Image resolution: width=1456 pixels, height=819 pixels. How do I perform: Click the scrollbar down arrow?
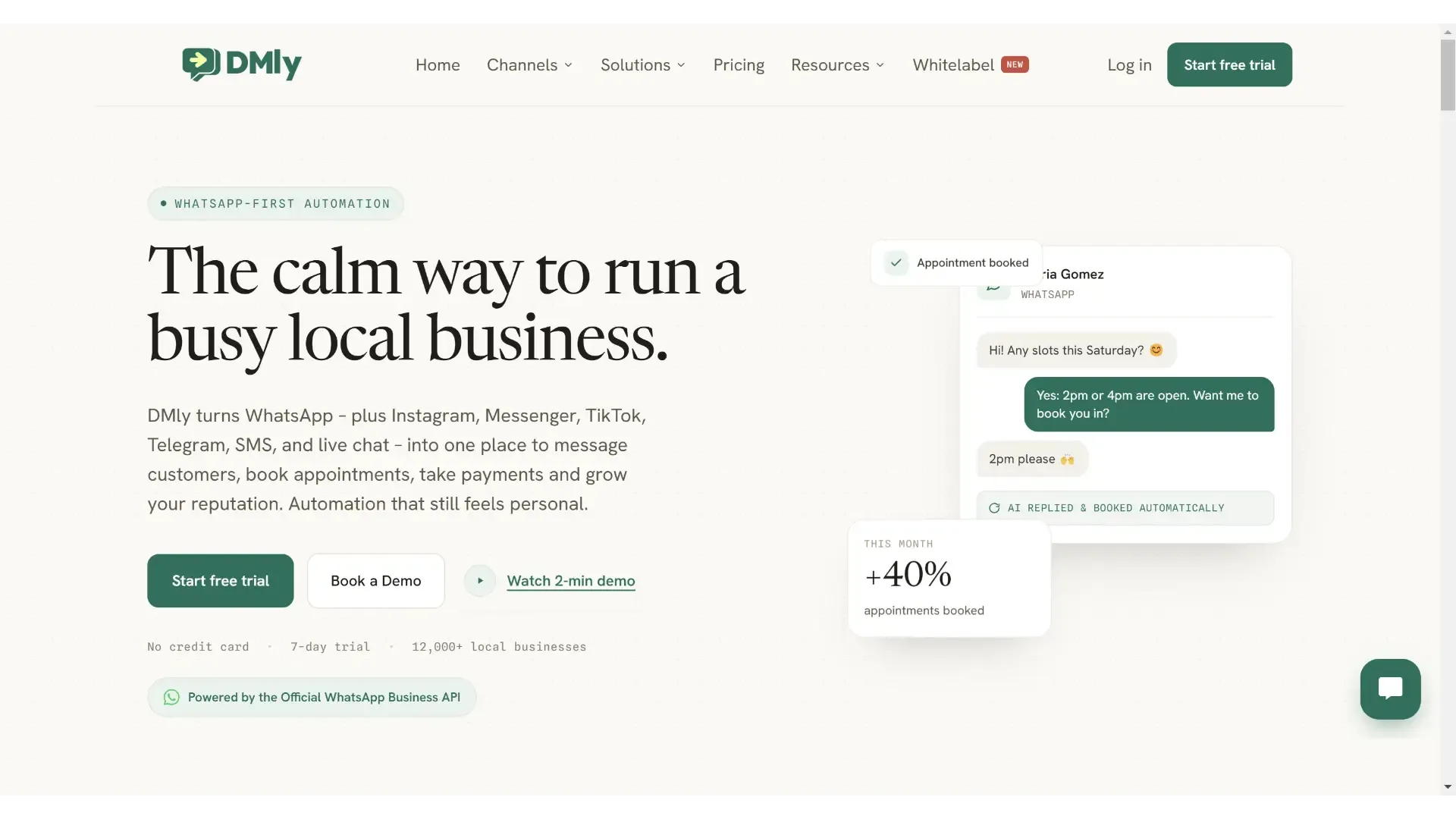click(x=1448, y=787)
